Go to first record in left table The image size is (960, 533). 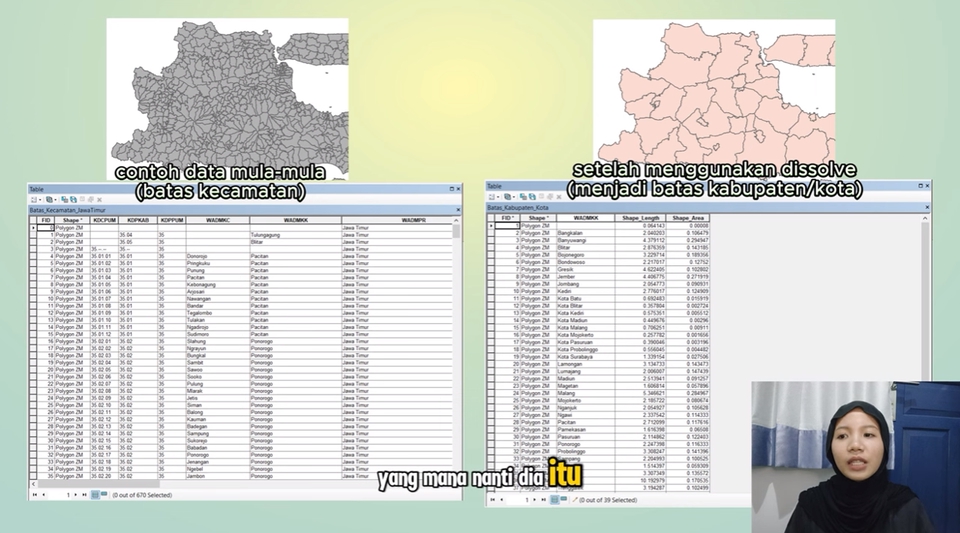pyautogui.click(x=35, y=495)
